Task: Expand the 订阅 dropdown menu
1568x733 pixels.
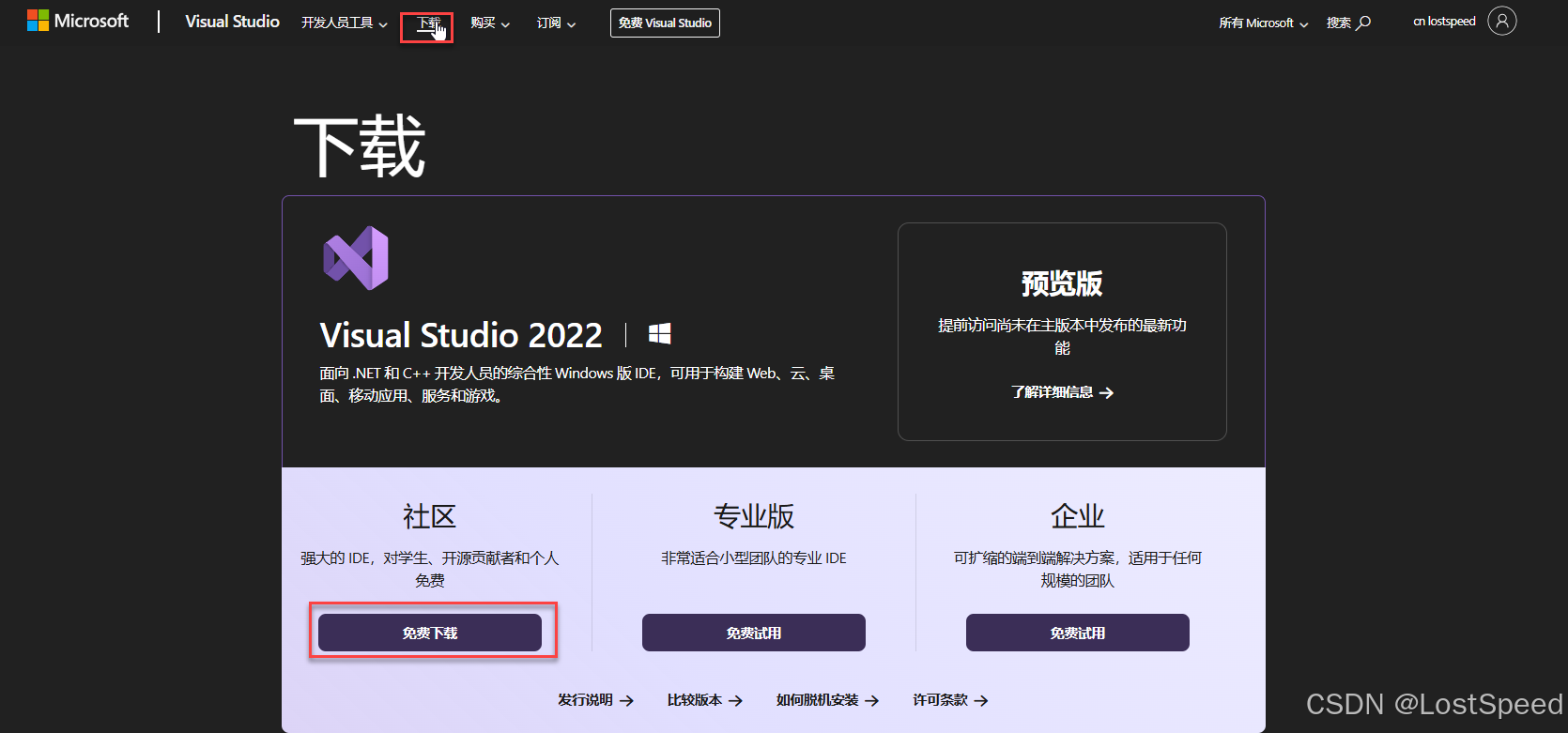Action: coord(556,23)
